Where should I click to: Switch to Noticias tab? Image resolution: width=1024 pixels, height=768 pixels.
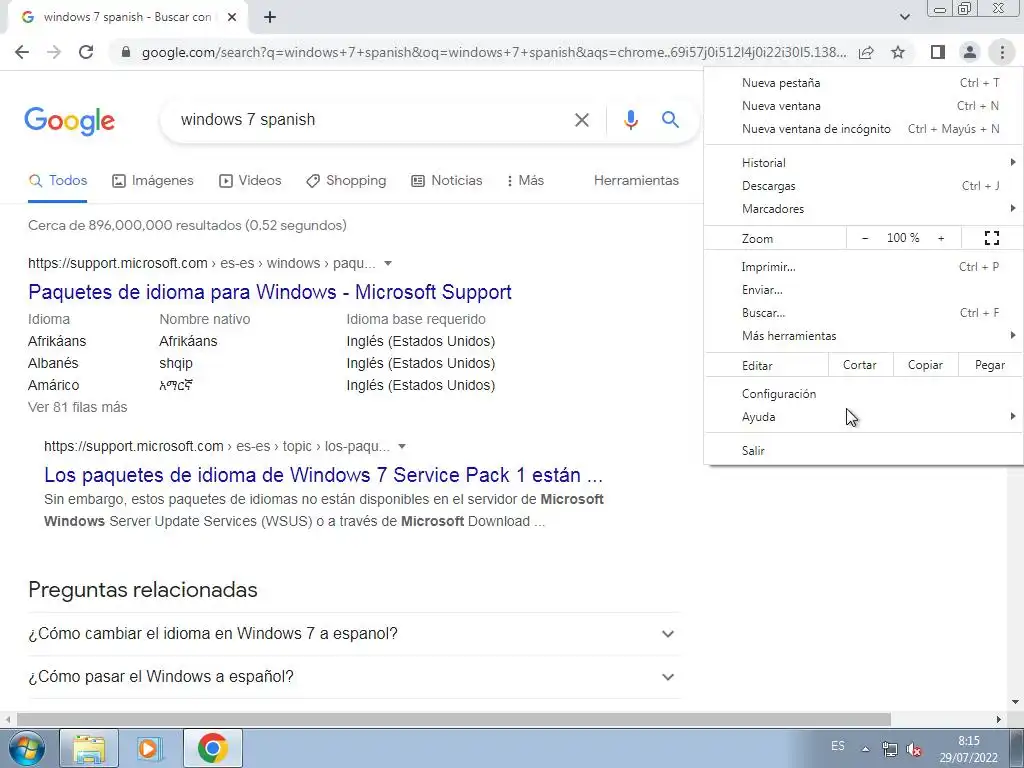click(x=447, y=181)
